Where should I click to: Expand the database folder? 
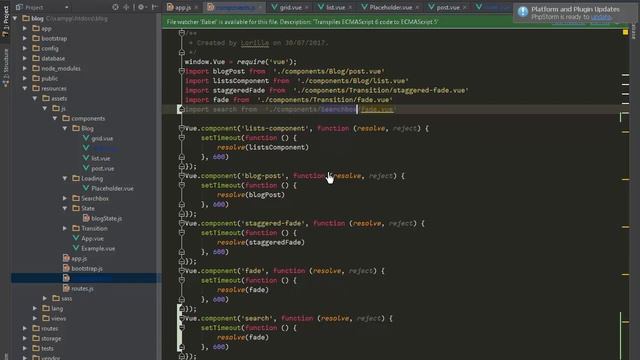tap(25, 58)
